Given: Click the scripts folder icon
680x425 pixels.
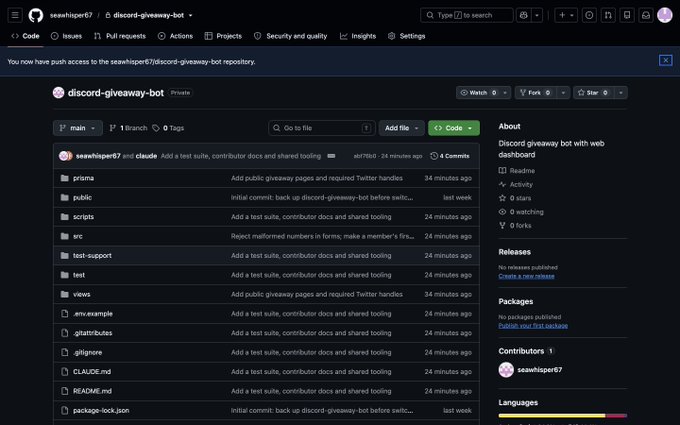Looking at the screenshot, I should tap(65, 216).
